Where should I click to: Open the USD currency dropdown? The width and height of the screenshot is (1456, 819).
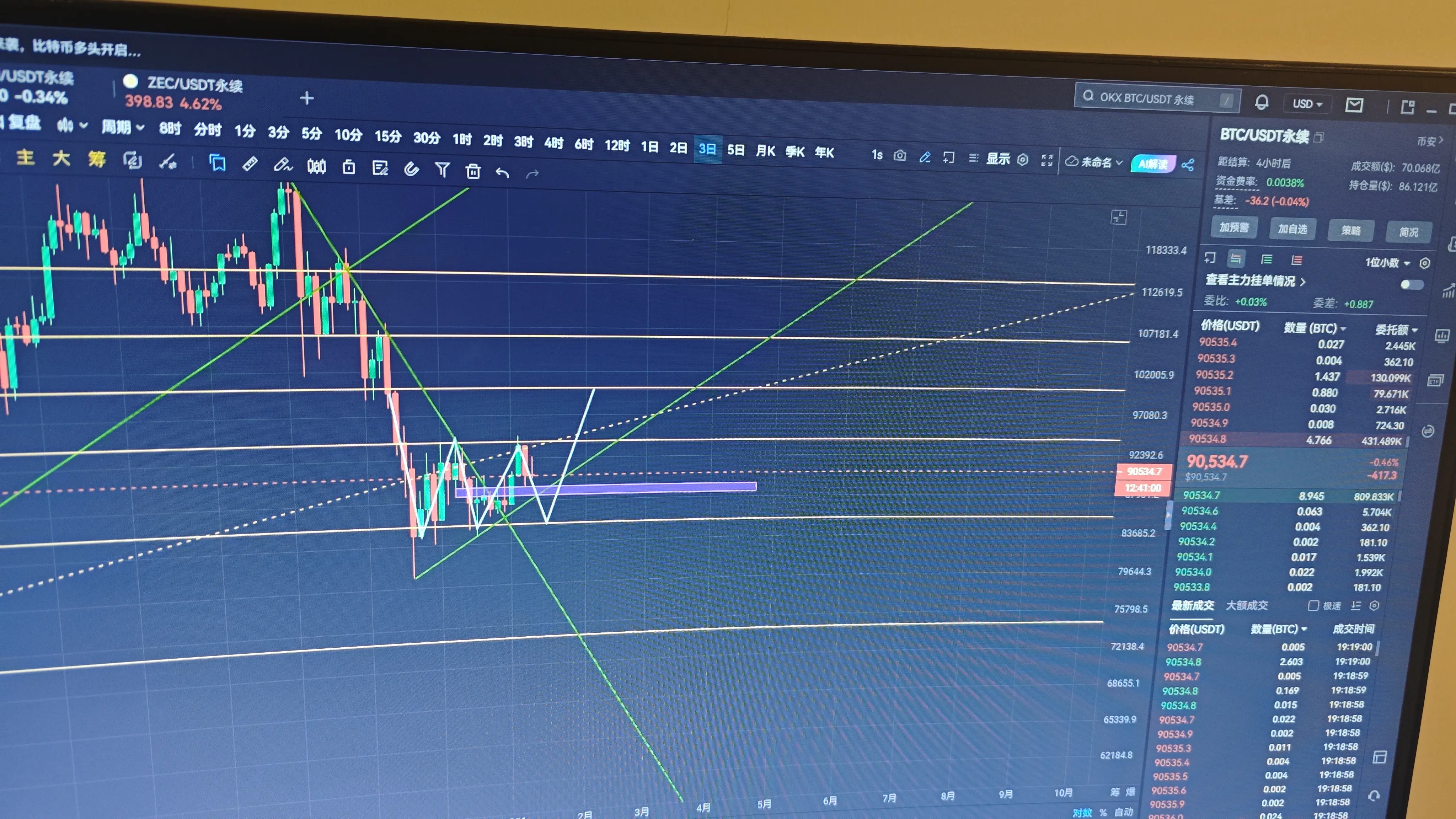coord(1307,104)
